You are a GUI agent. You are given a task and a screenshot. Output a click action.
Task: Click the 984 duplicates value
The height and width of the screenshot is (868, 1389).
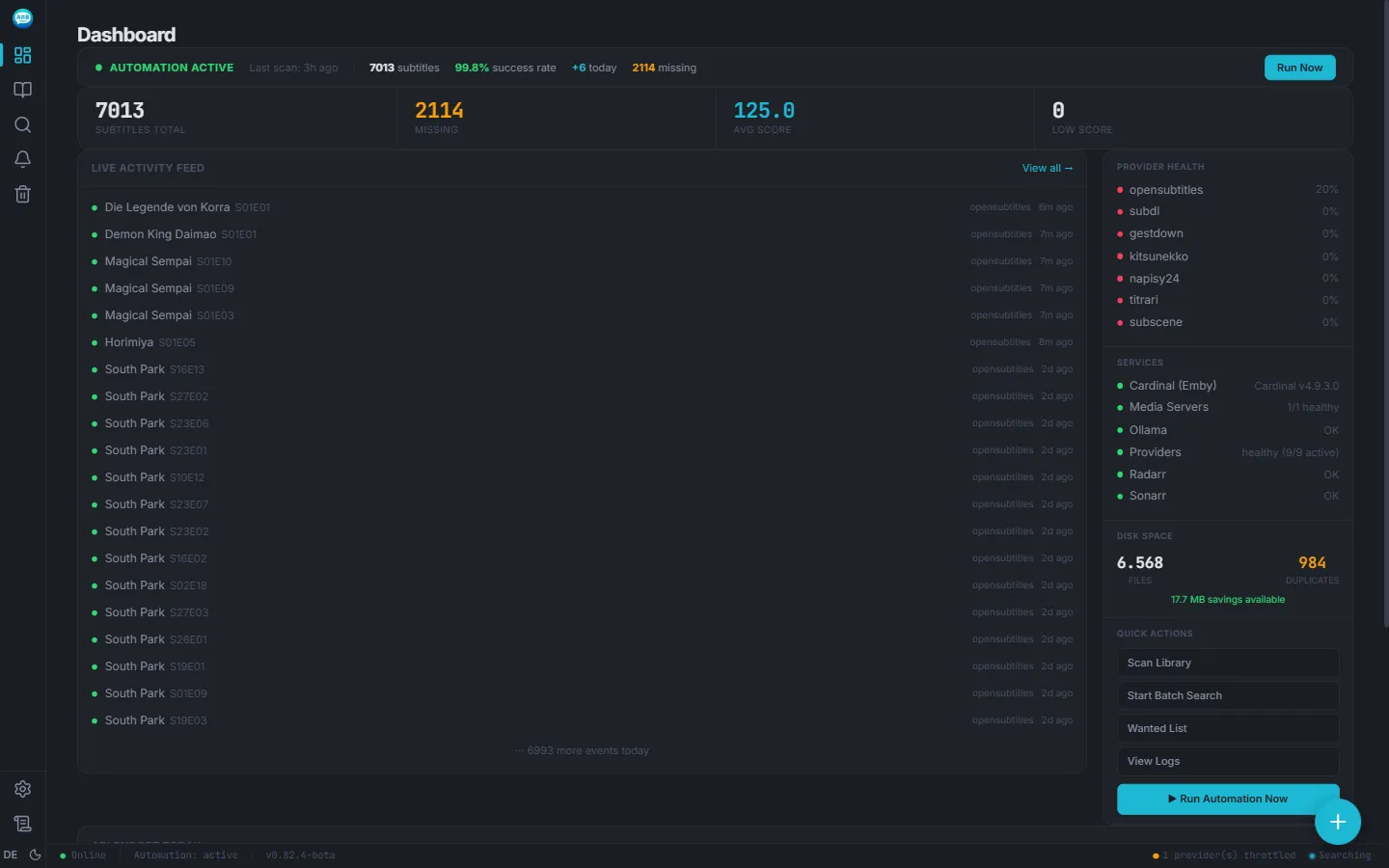click(1312, 562)
